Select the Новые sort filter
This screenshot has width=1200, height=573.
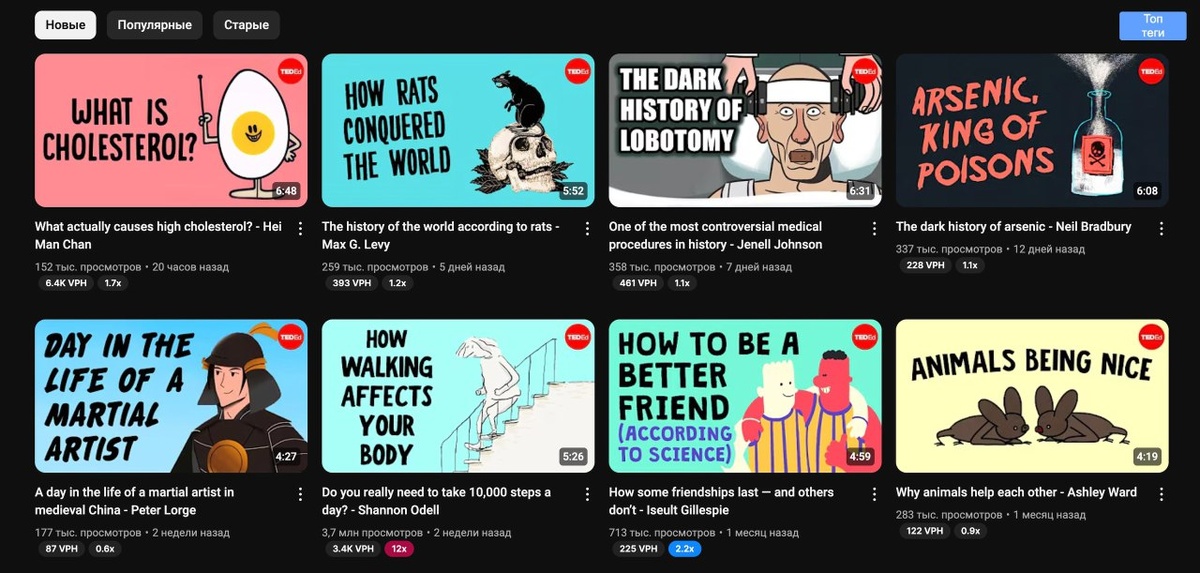65,25
